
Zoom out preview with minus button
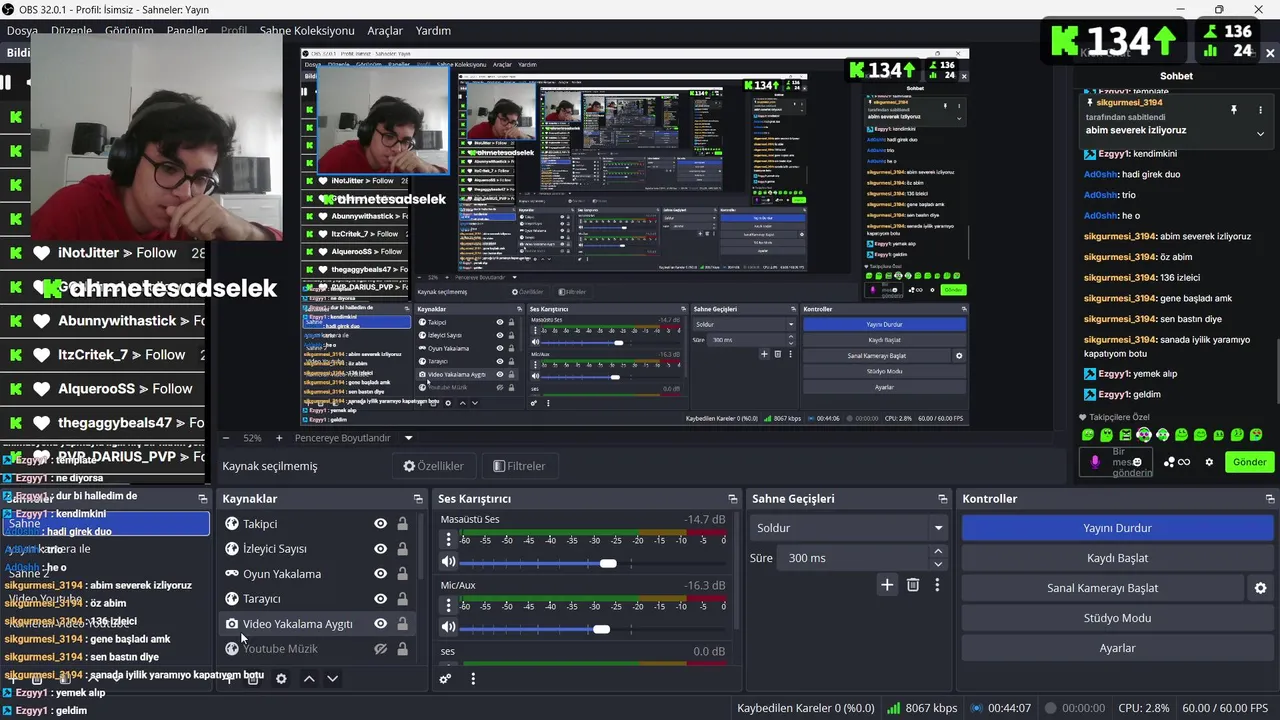point(226,438)
